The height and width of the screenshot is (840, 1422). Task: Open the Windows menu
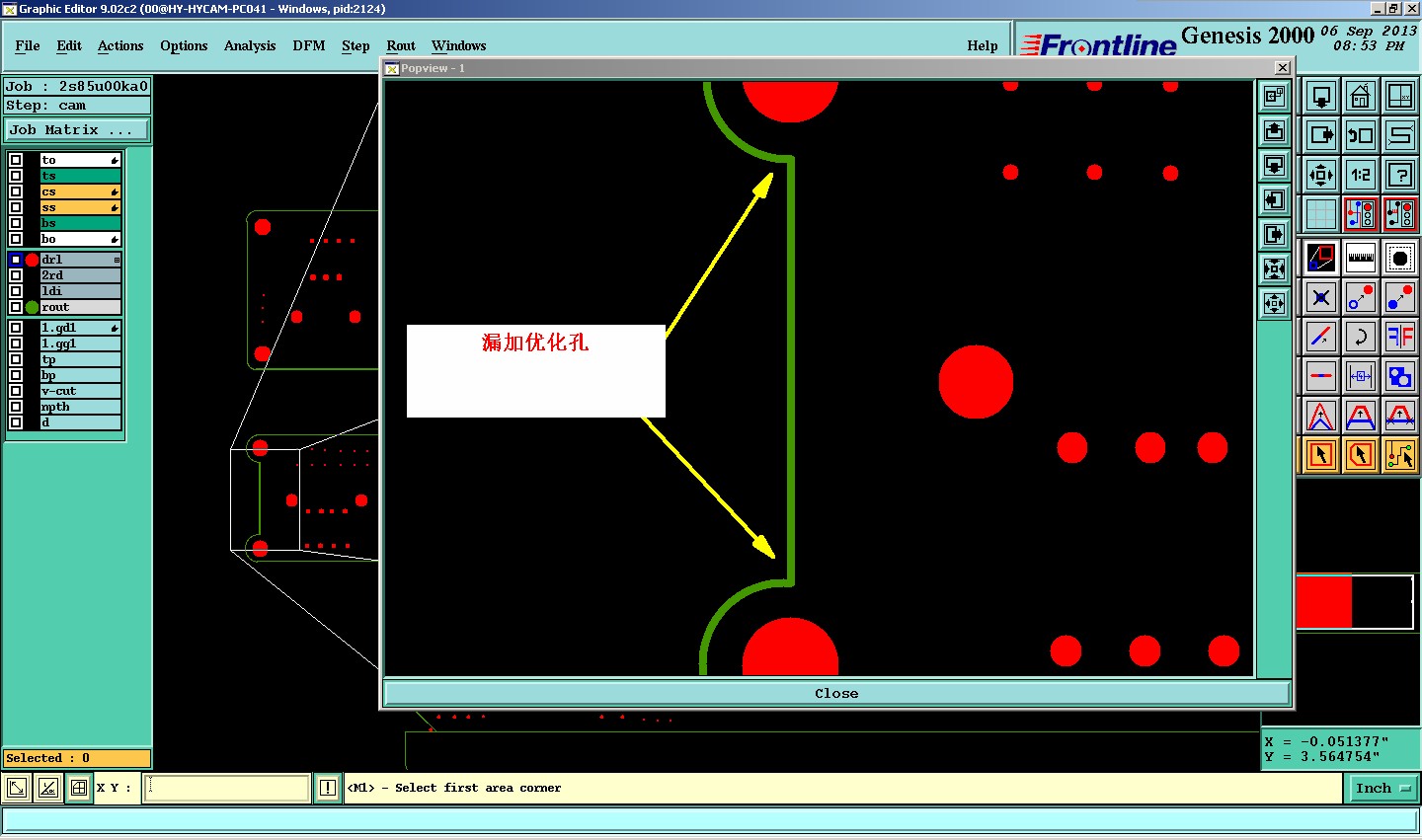459,45
